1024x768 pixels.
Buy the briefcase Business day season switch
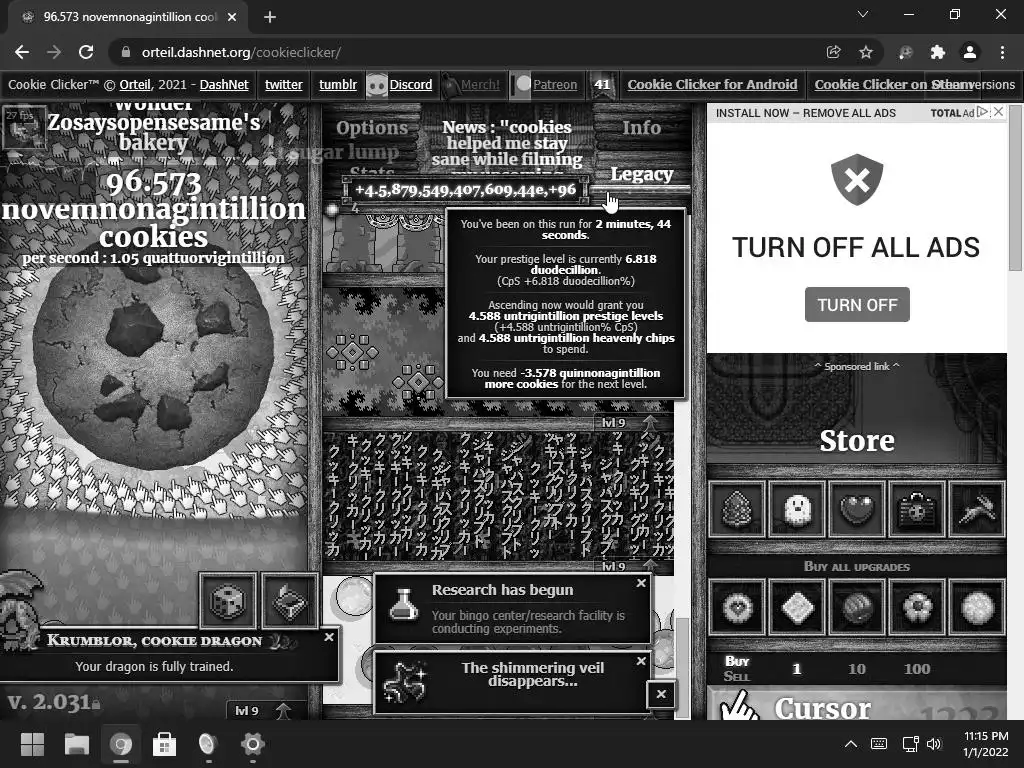coord(917,509)
